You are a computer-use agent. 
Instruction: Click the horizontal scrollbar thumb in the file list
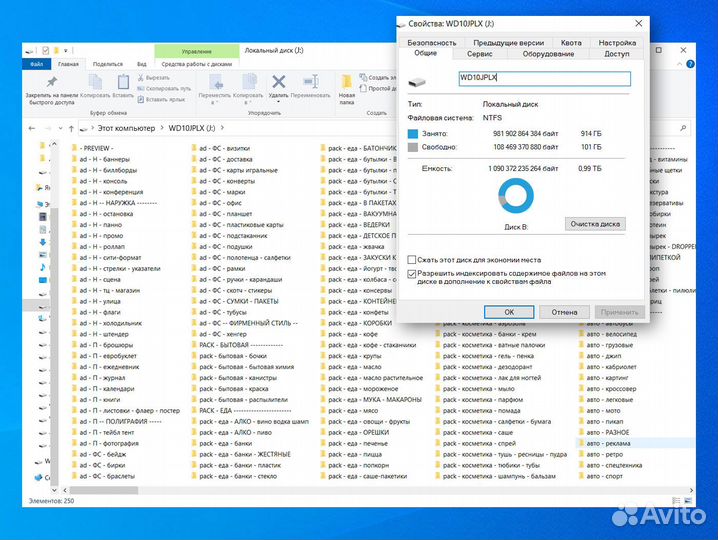point(103,490)
